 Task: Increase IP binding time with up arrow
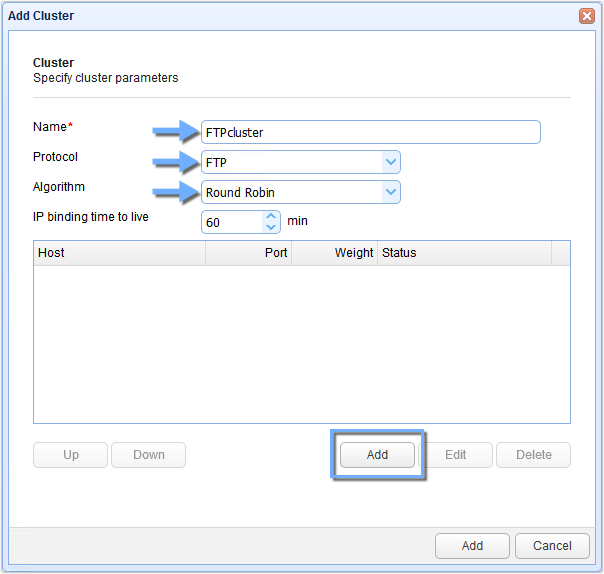[x=271, y=216]
